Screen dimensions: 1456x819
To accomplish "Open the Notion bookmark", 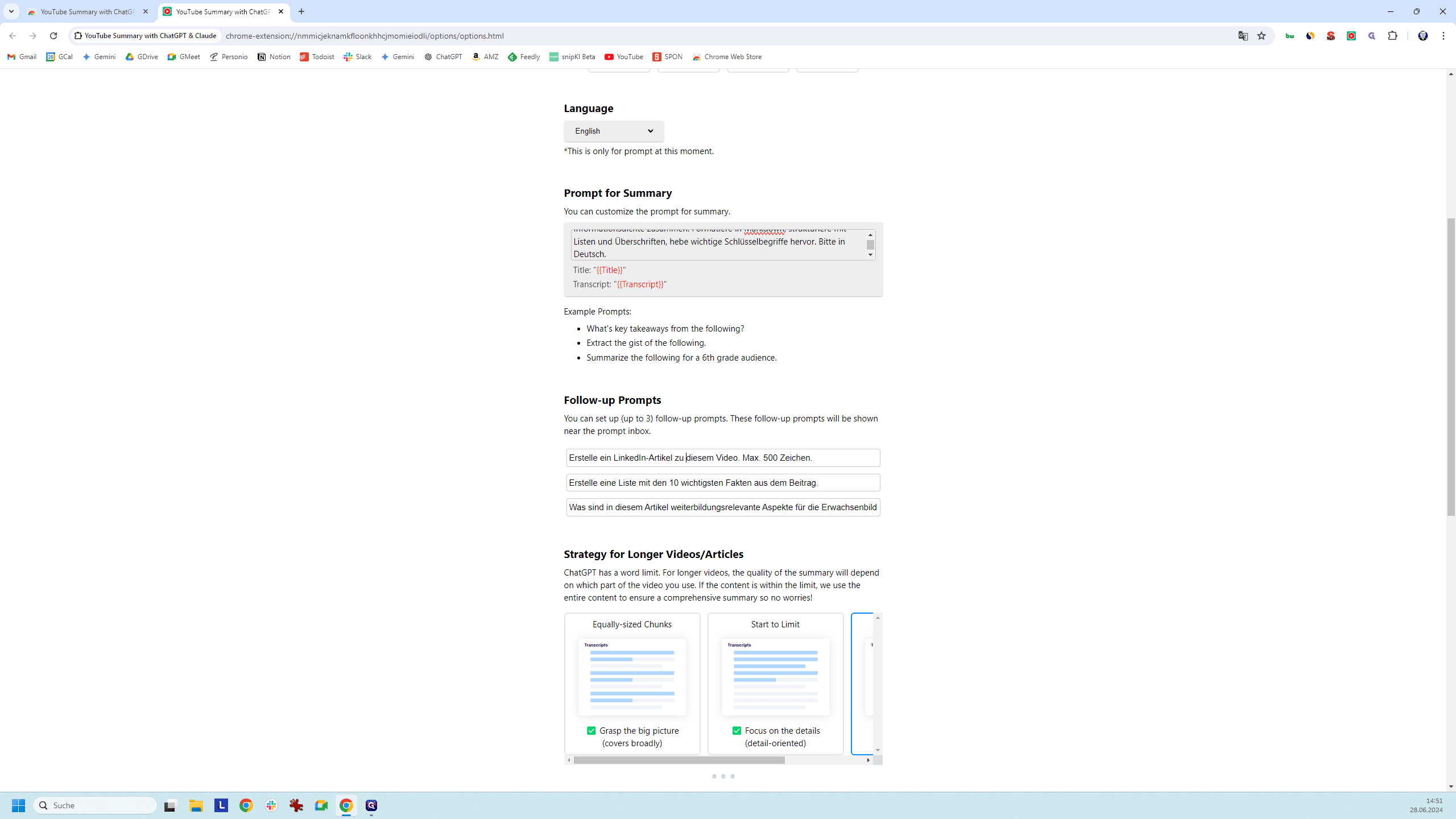I will coord(274,57).
